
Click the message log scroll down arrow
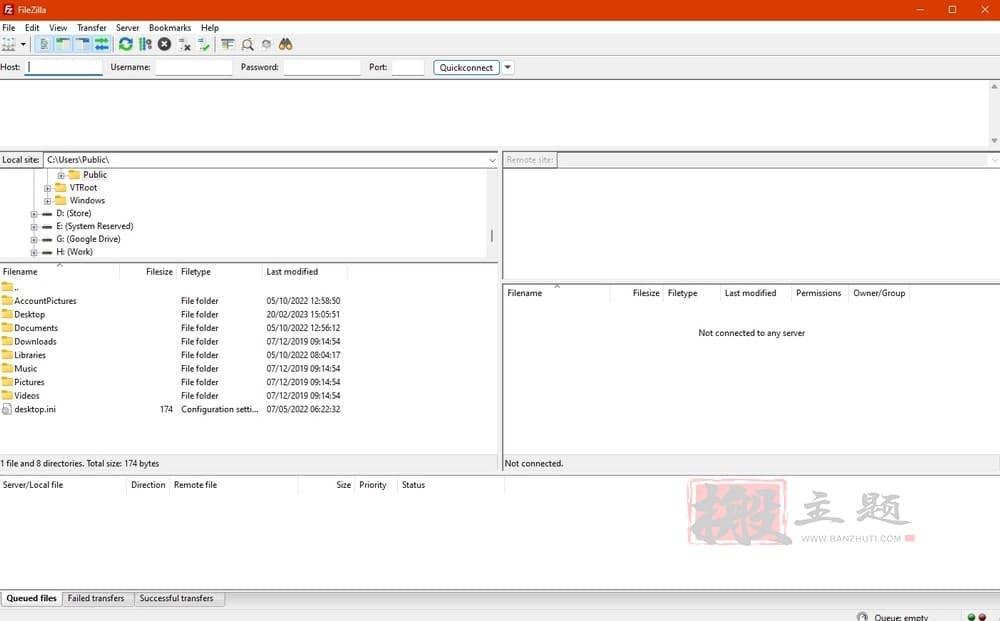994,140
